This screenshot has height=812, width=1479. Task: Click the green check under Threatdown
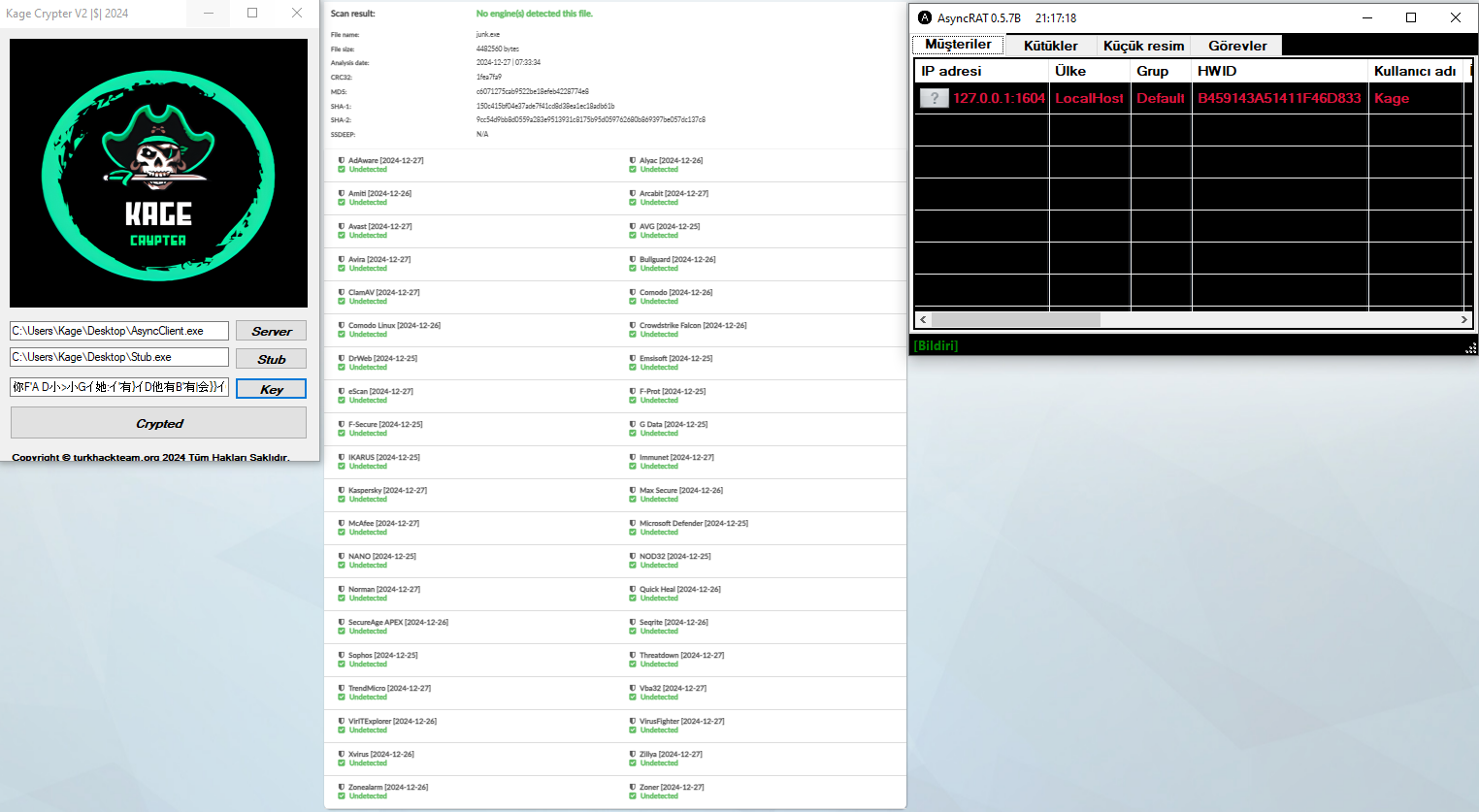(633, 665)
